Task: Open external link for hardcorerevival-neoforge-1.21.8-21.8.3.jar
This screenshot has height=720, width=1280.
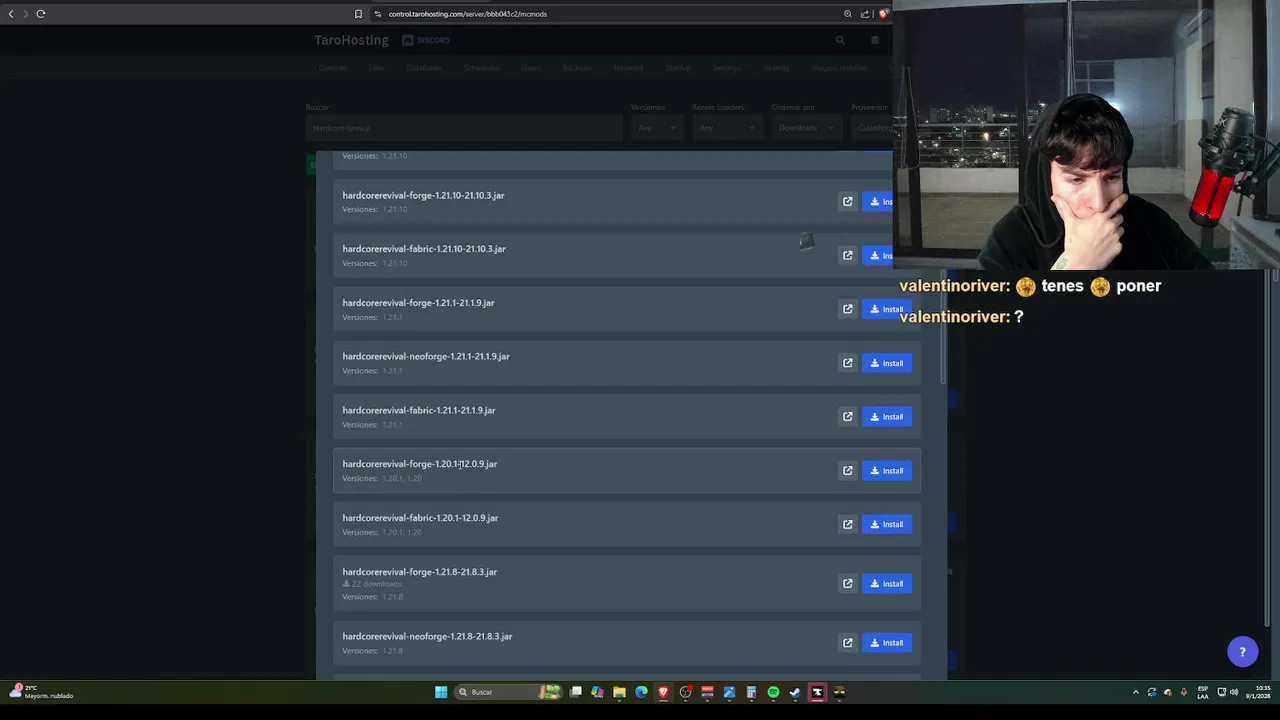Action: pyautogui.click(x=848, y=643)
